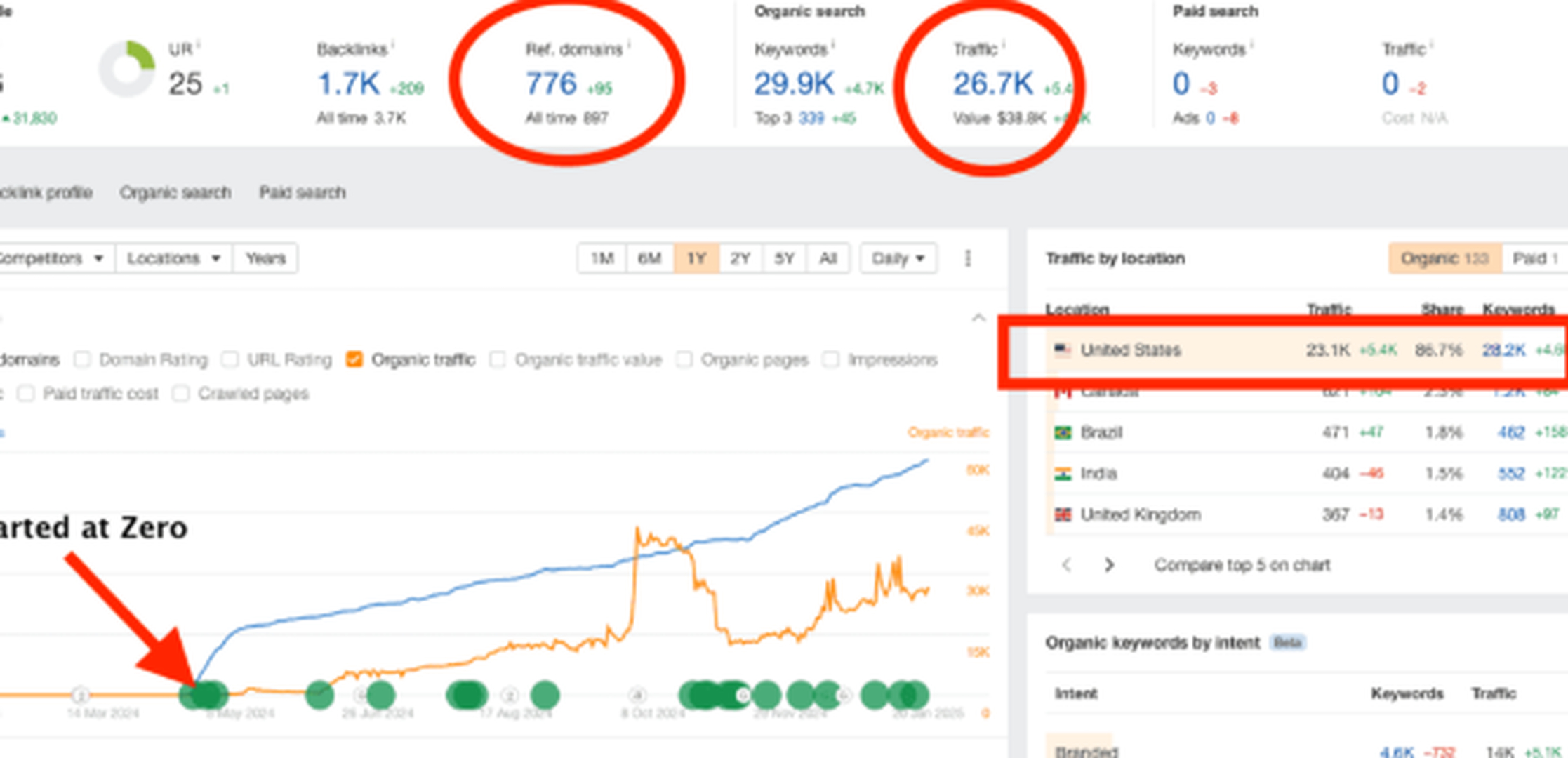Image resolution: width=1568 pixels, height=758 pixels.
Task: Collapse chart metrics with the up chevron
Action: 978,318
